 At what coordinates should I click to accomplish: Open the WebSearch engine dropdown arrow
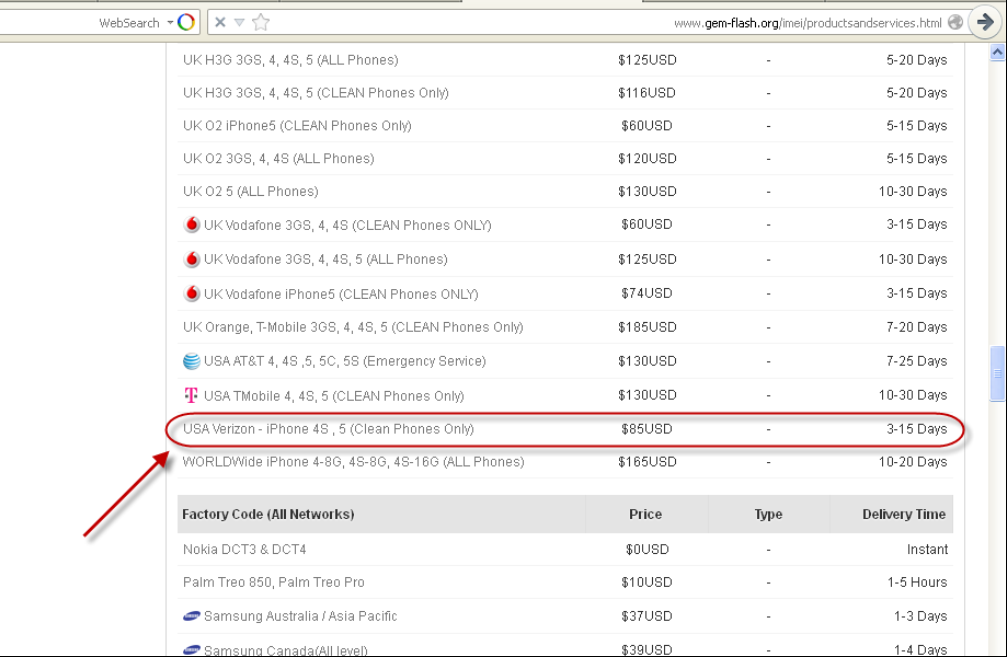click(x=170, y=22)
